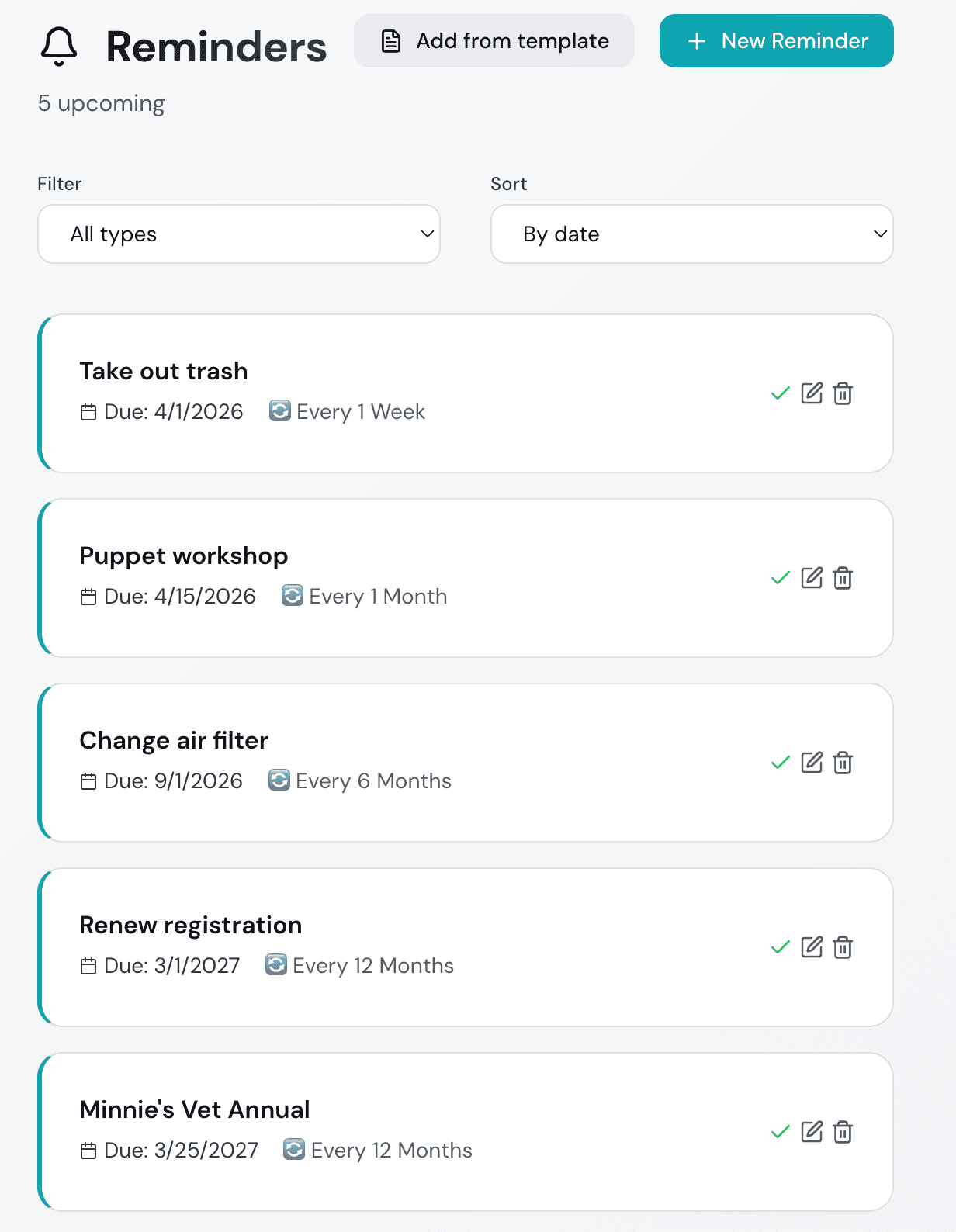The width and height of the screenshot is (956, 1232).
Task: Click the calendar icon for Take out trash
Action: click(x=88, y=412)
